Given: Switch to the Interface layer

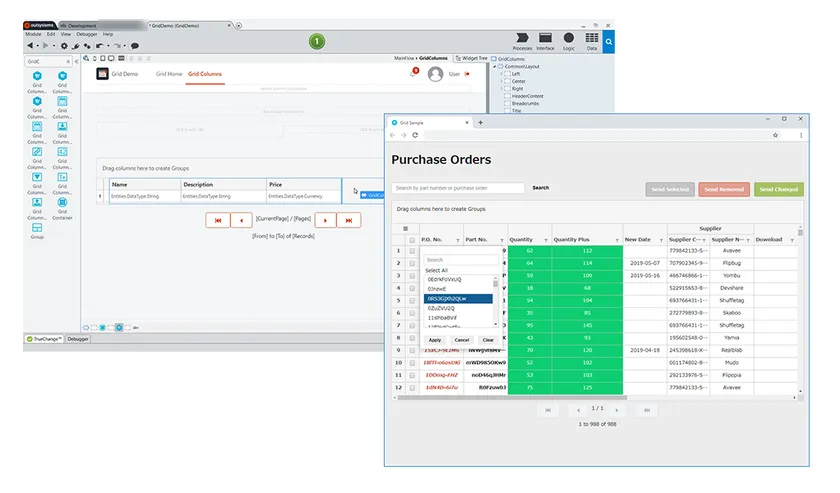Looking at the screenshot, I should (545, 40).
